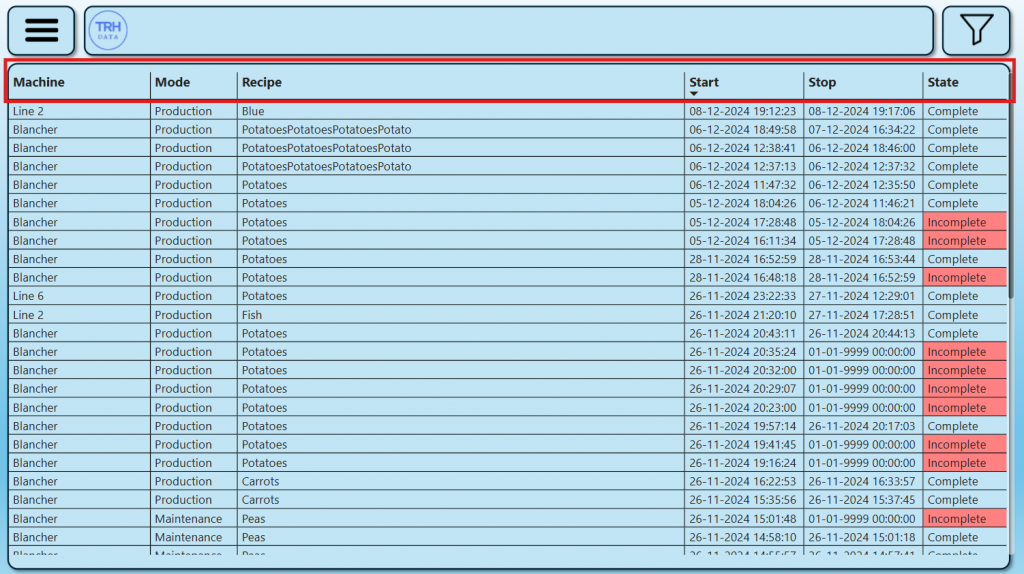Click stop time 07-12-2024 16:34:22

pyautogui.click(x=862, y=130)
